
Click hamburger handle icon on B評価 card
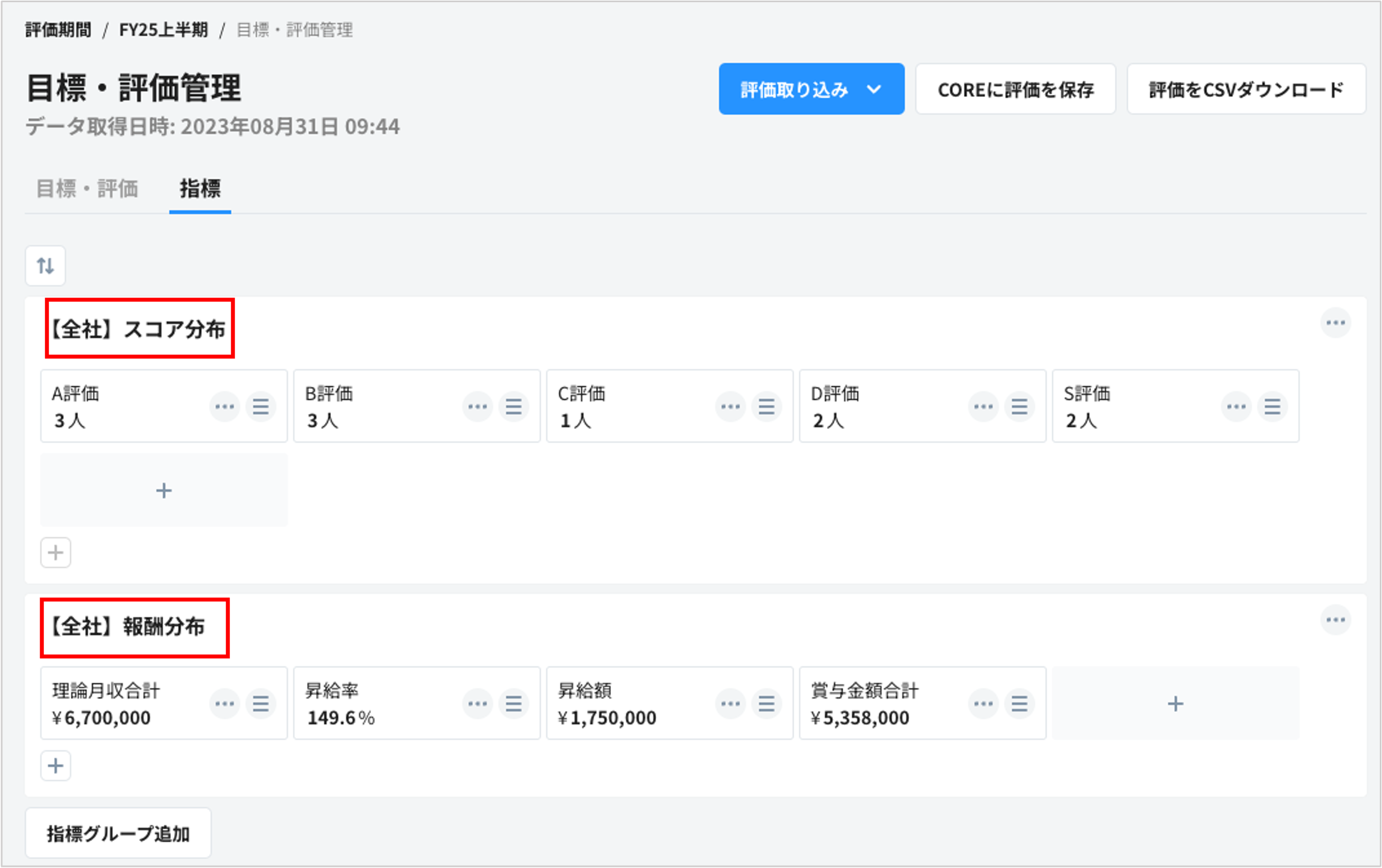pos(513,406)
